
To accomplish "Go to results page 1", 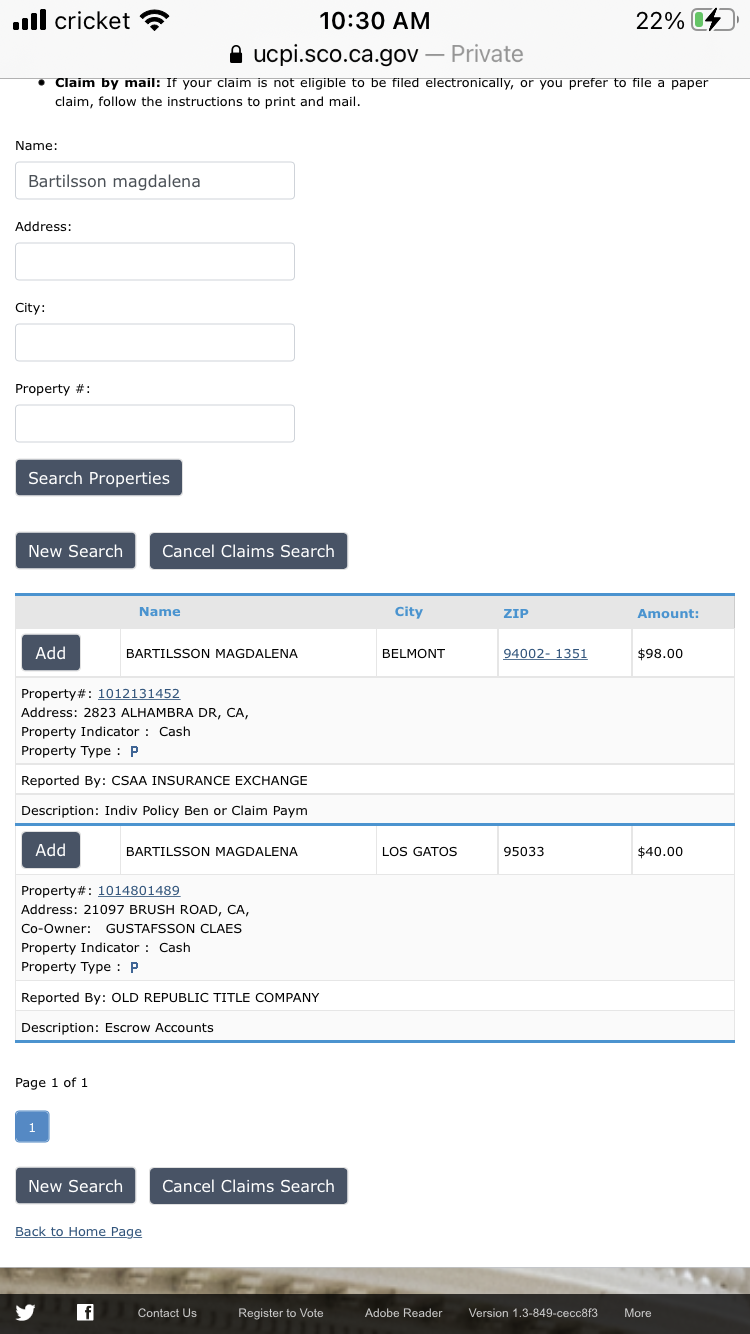I will pos(32,1127).
